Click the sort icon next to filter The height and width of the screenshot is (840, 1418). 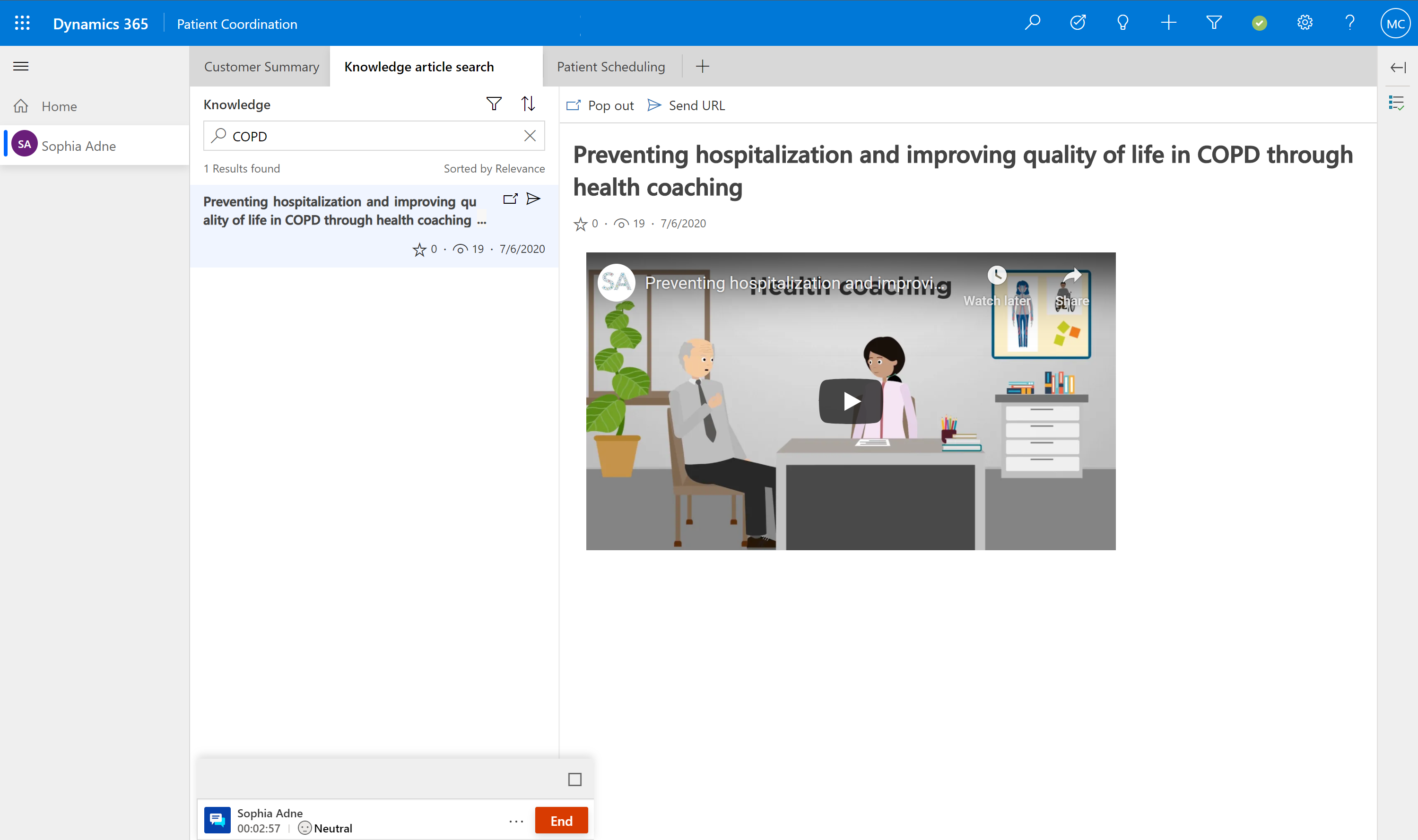[528, 103]
